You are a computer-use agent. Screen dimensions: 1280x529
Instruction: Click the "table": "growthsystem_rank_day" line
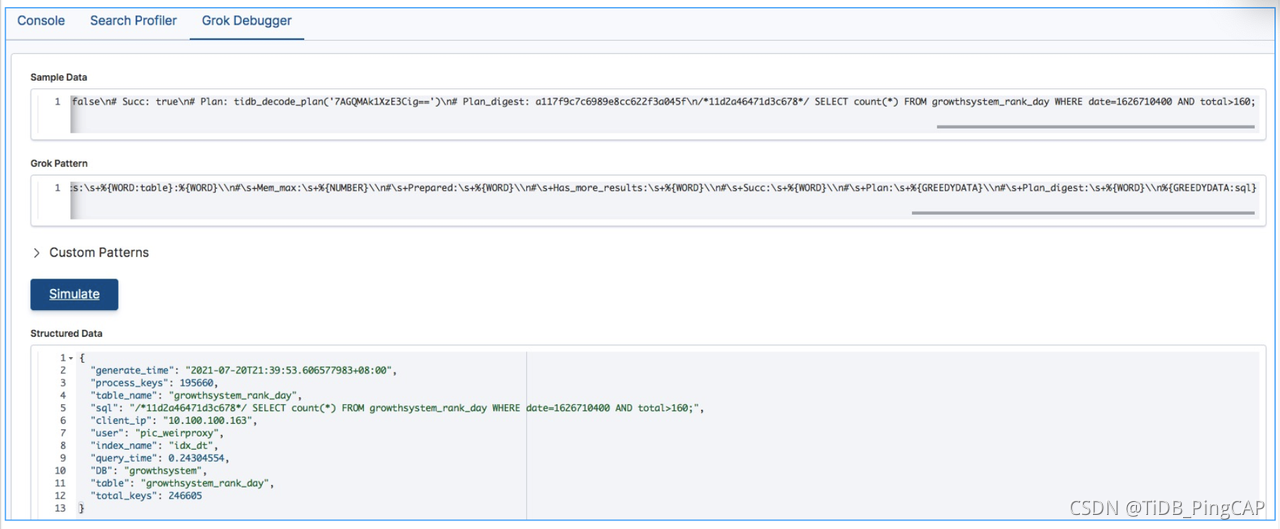[x=182, y=483]
